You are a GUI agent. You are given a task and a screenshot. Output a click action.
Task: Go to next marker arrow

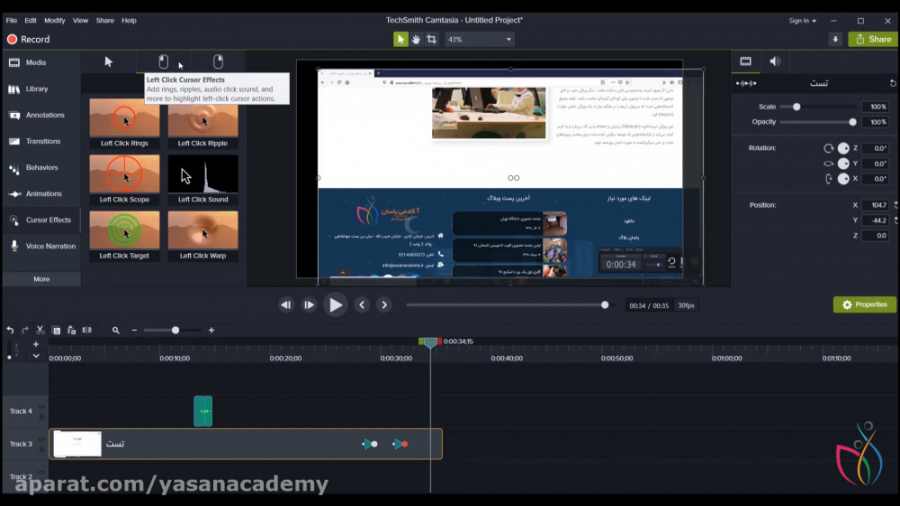(384, 305)
